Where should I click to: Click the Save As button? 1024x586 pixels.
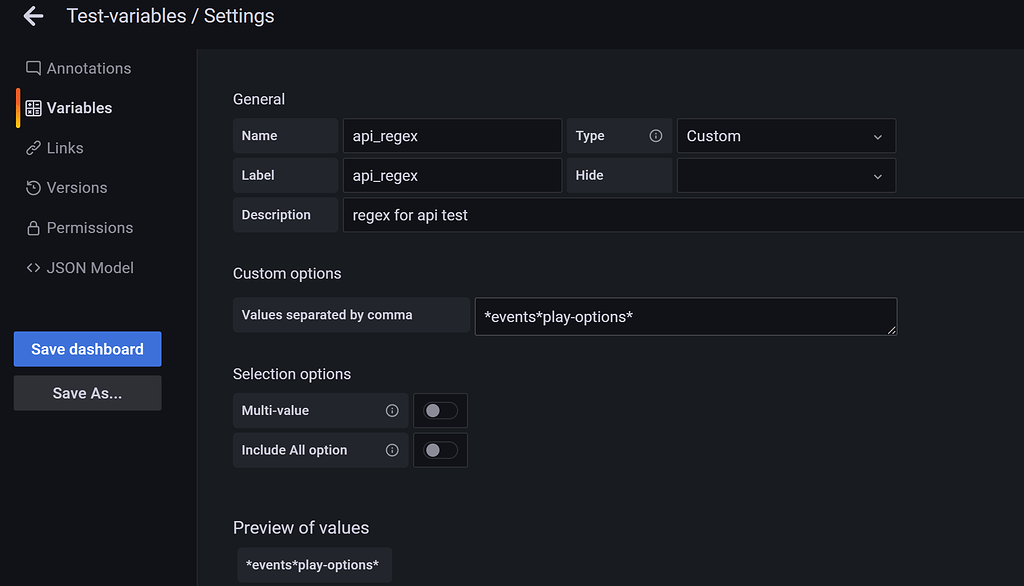tap(87, 392)
